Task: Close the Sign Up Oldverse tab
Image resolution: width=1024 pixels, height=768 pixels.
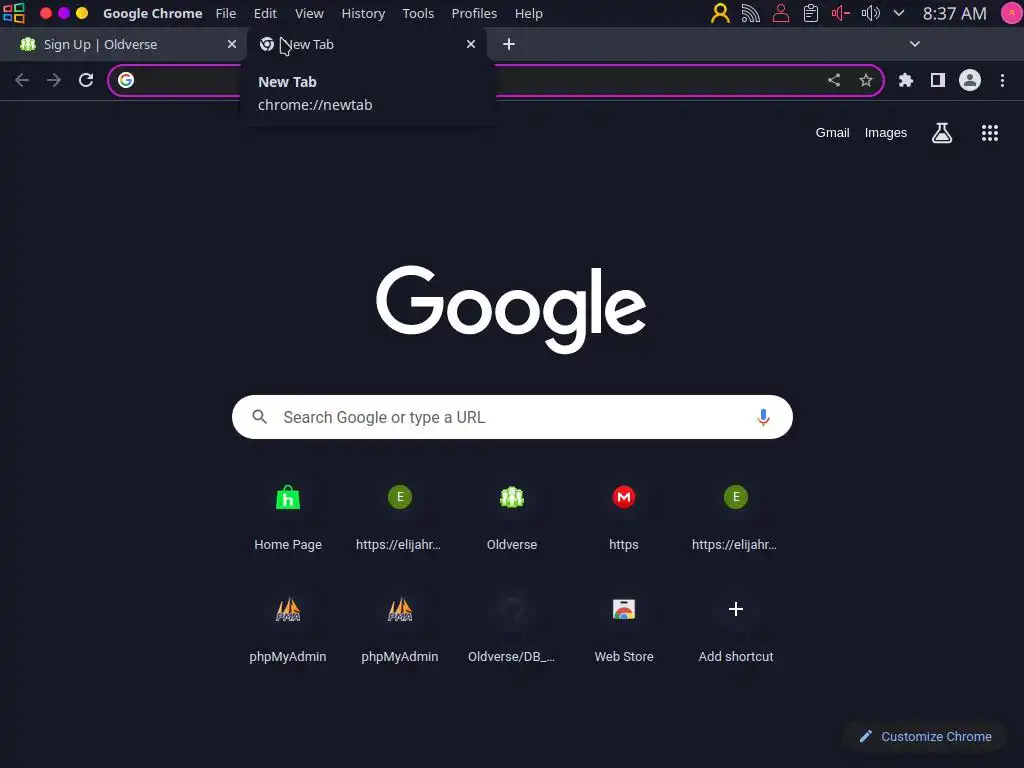Action: click(x=232, y=44)
